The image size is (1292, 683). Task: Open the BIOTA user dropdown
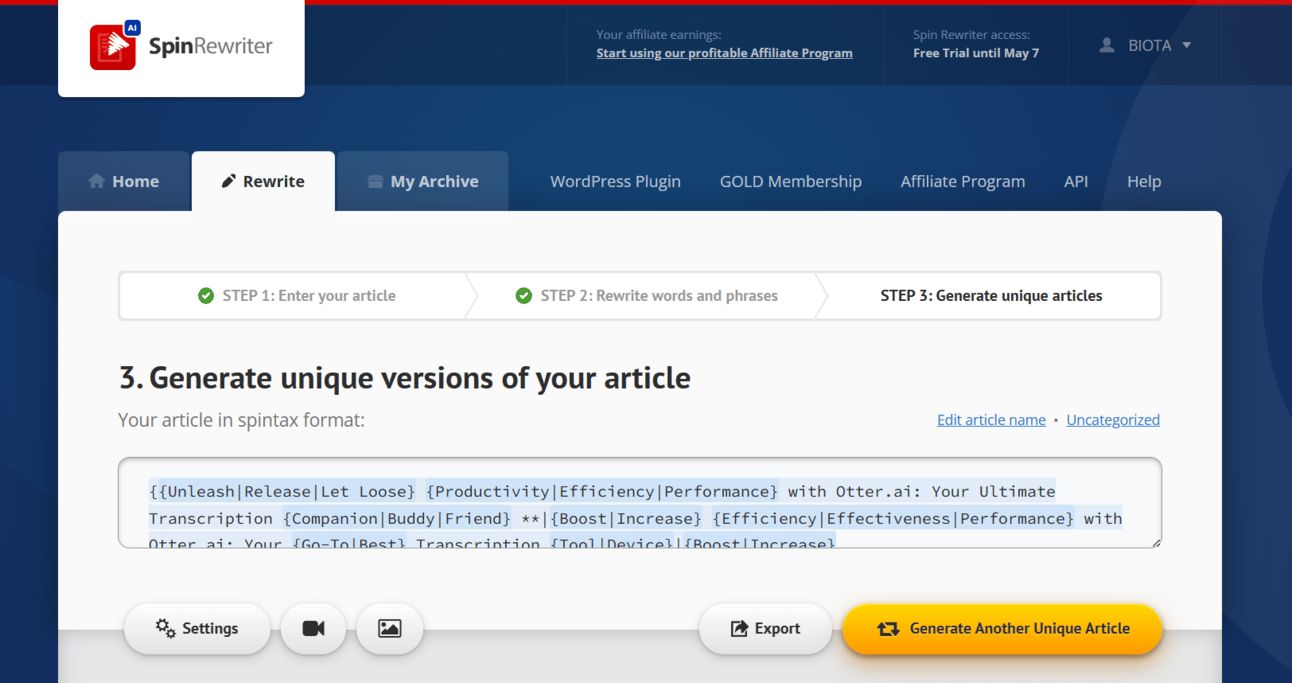point(1146,45)
